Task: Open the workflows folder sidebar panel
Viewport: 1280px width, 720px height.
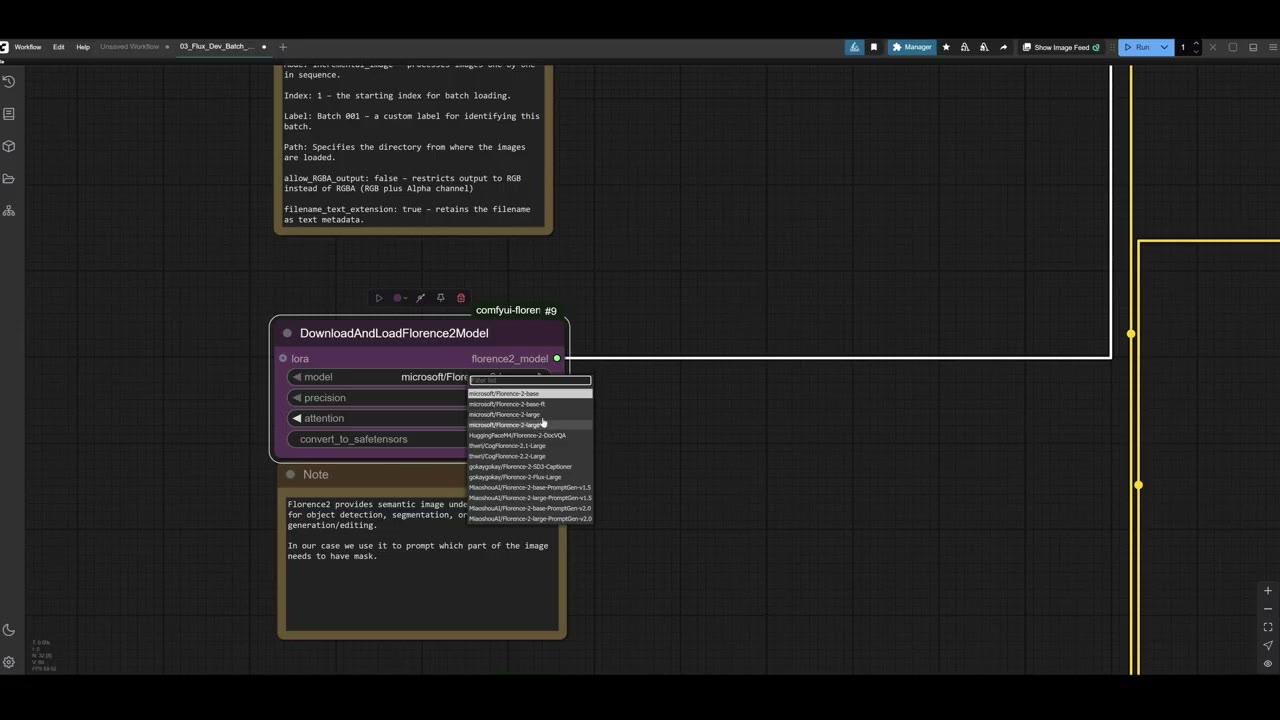Action: coord(9,179)
